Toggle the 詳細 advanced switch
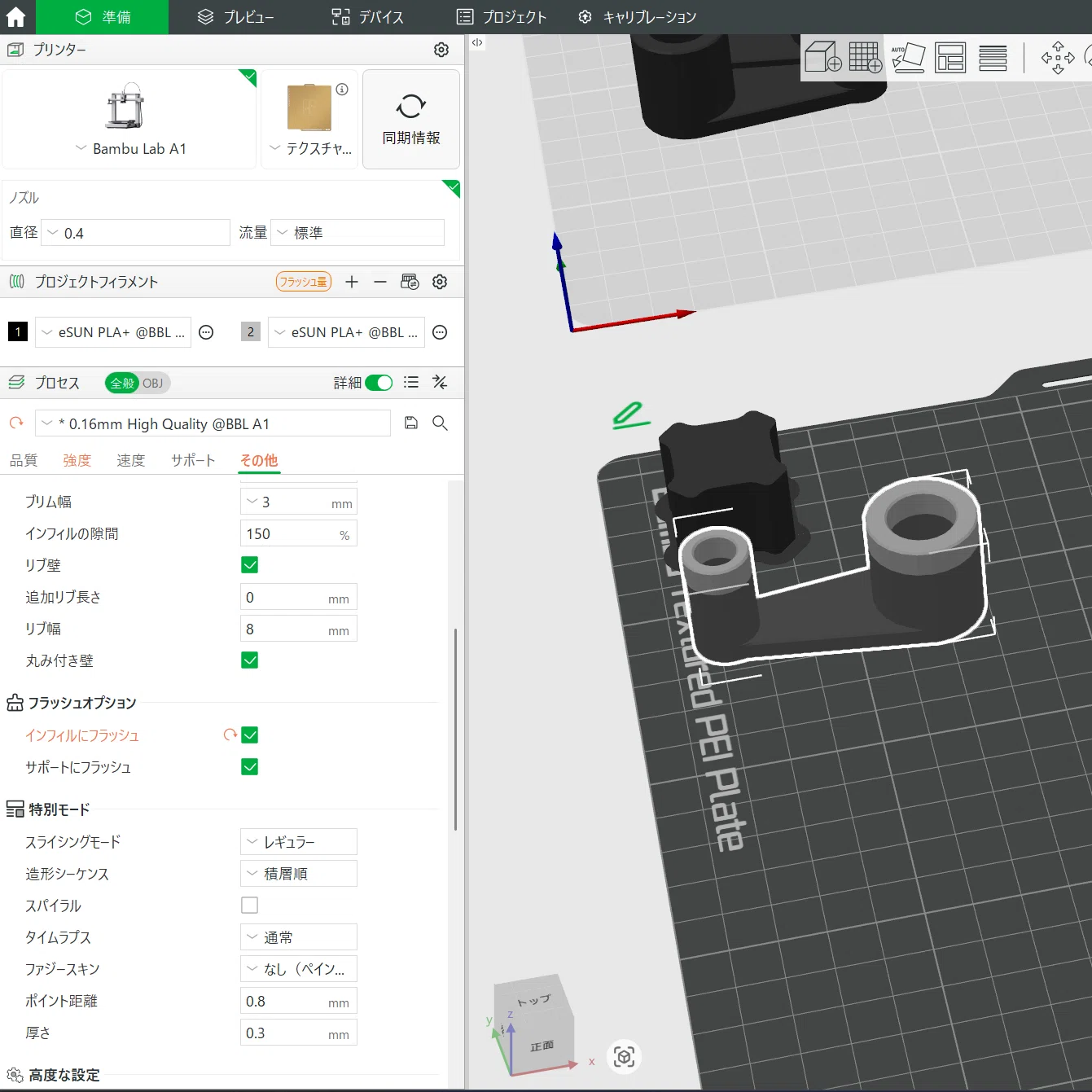Viewport: 1092px width, 1092px height. (379, 383)
